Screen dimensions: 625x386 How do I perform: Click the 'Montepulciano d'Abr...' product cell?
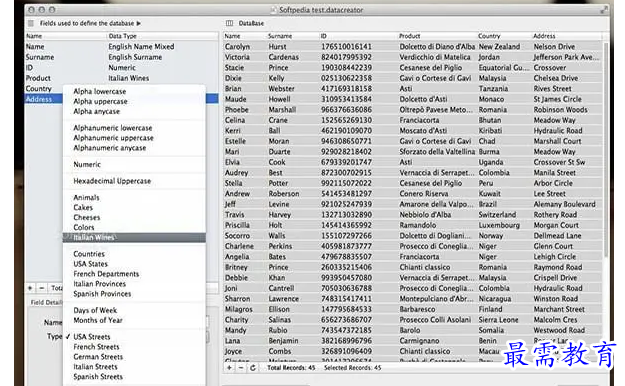[x=436, y=299]
